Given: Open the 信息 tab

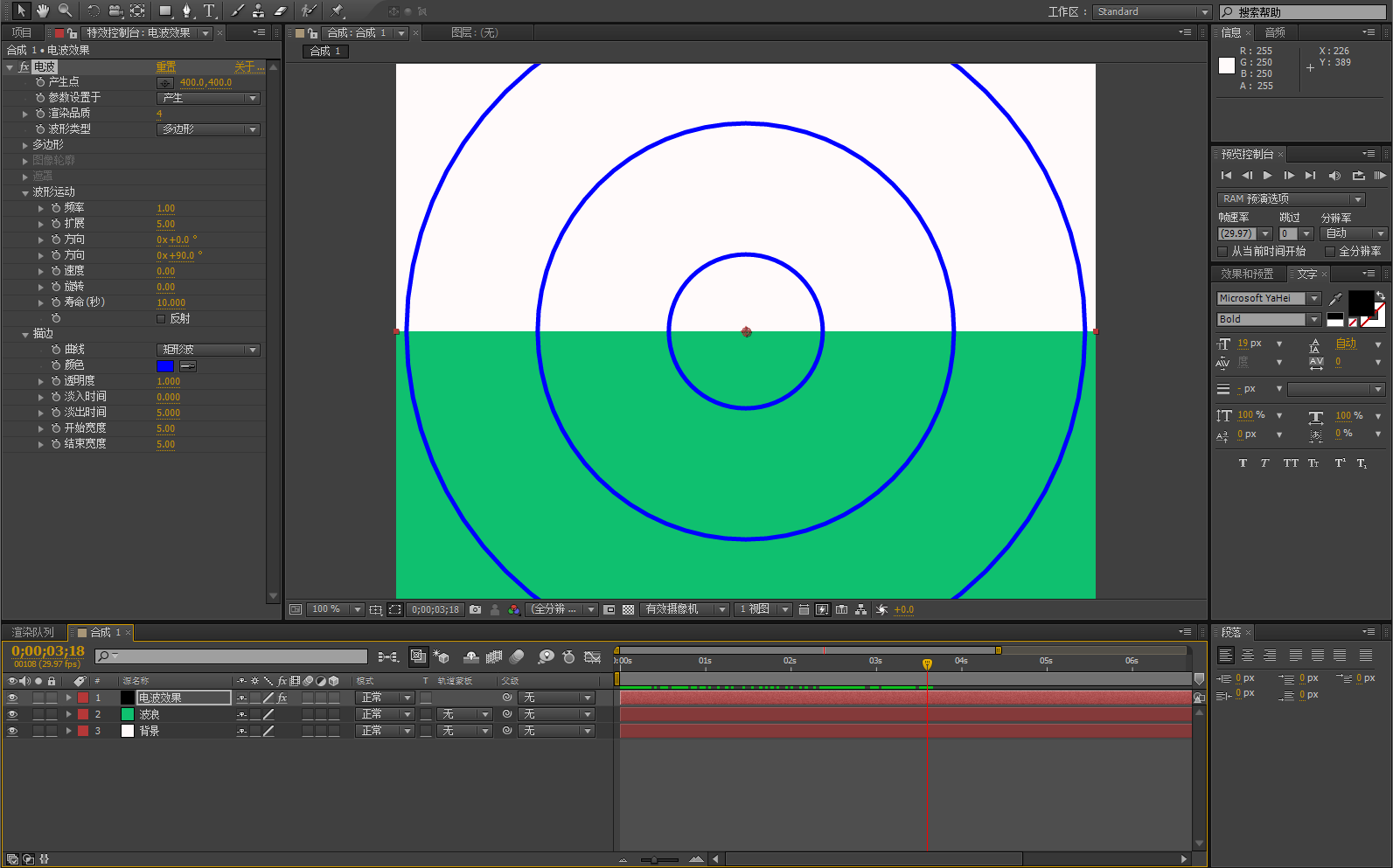Looking at the screenshot, I should (1231, 32).
